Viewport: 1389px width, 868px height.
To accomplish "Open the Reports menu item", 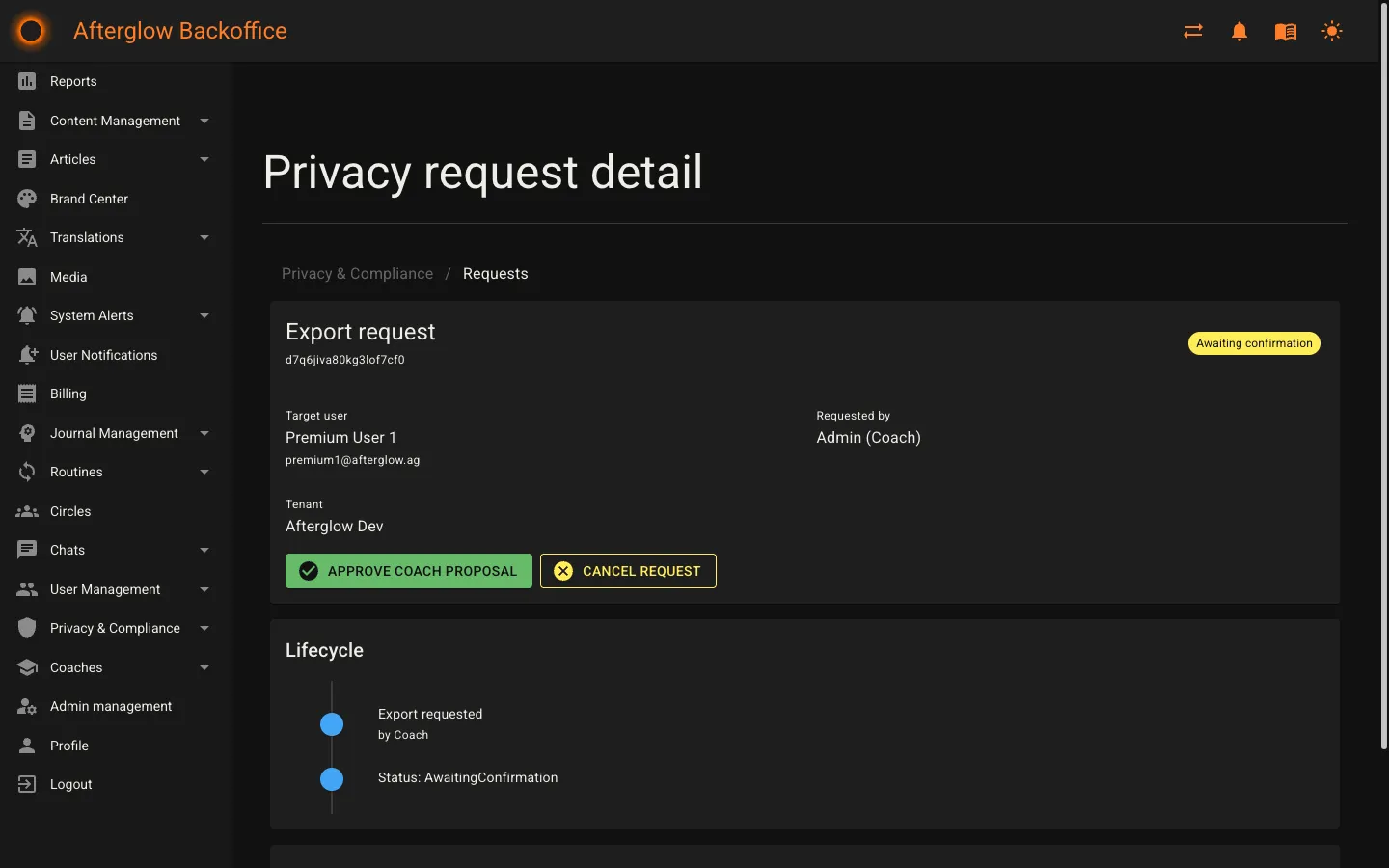I will pyautogui.click(x=117, y=81).
